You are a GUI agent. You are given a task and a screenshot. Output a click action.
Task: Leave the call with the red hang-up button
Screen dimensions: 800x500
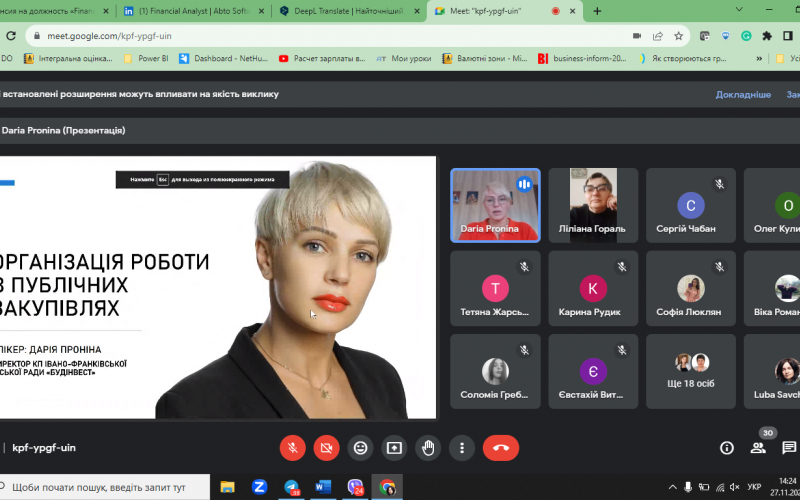[x=501, y=448]
